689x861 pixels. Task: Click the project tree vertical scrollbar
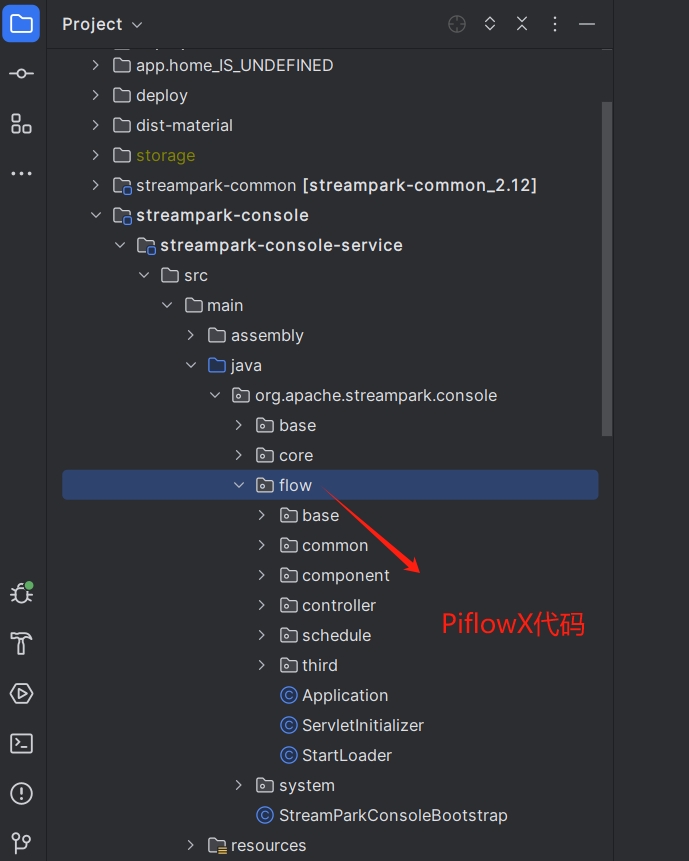tap(606, 268)
